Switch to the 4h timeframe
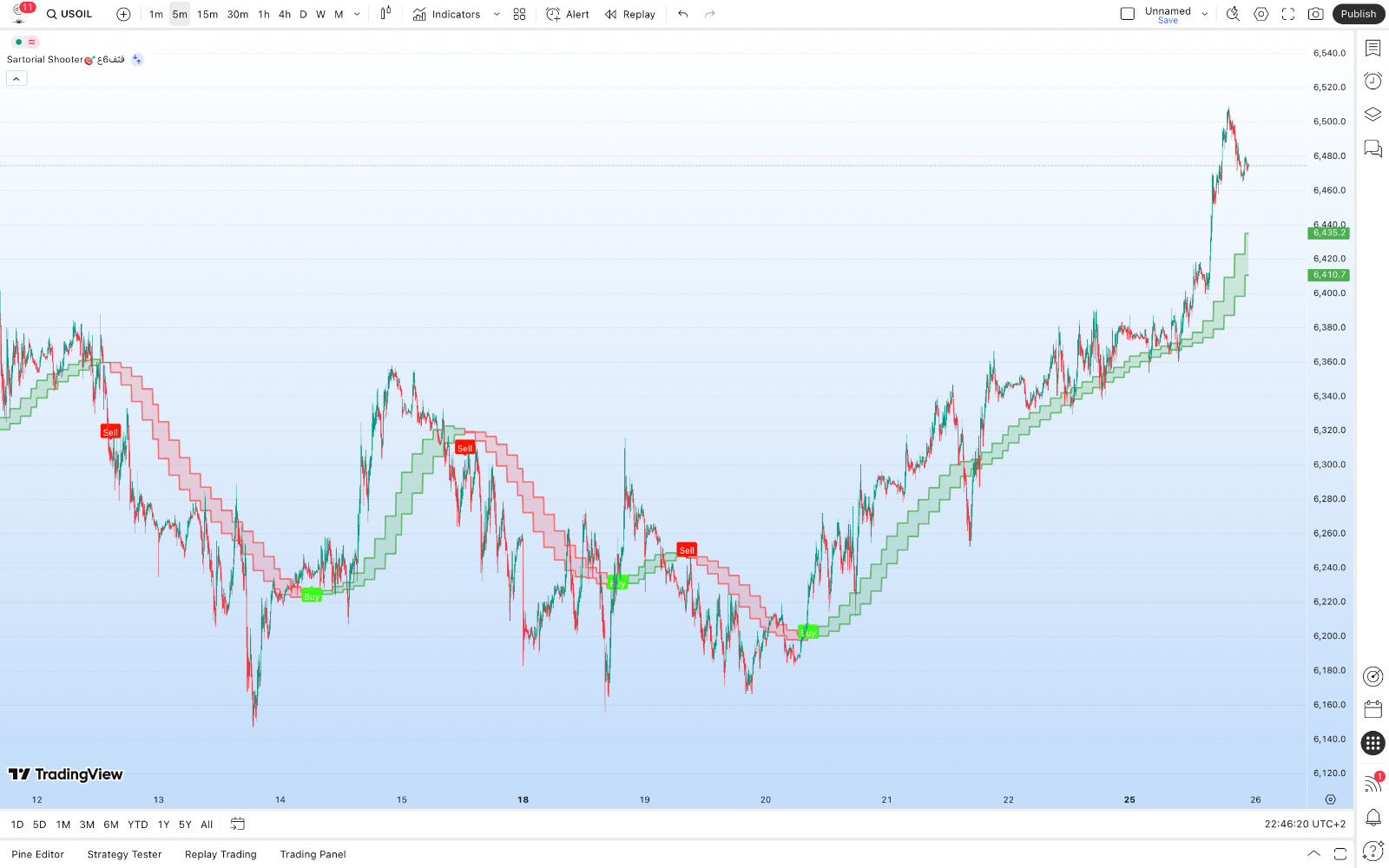This screenshot has height=868, width=1389. (285, 14)
